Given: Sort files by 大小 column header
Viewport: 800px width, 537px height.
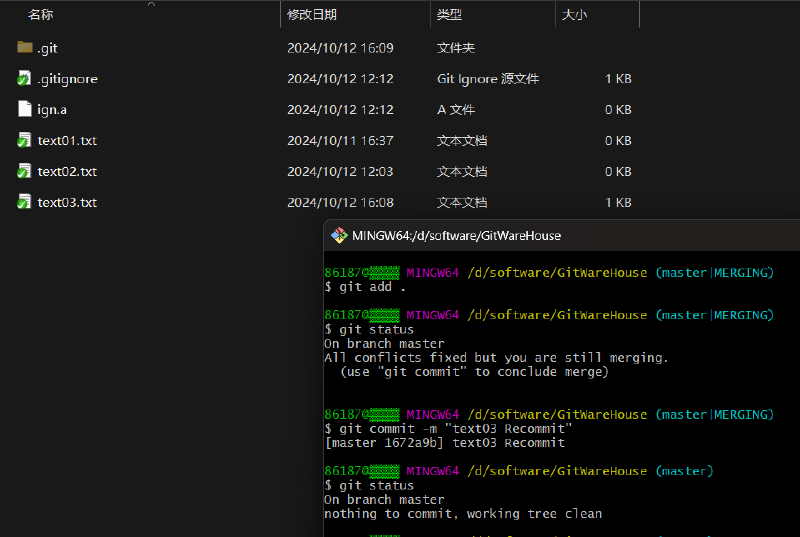Looking at the screenshot, I should [x=574, y=15].
